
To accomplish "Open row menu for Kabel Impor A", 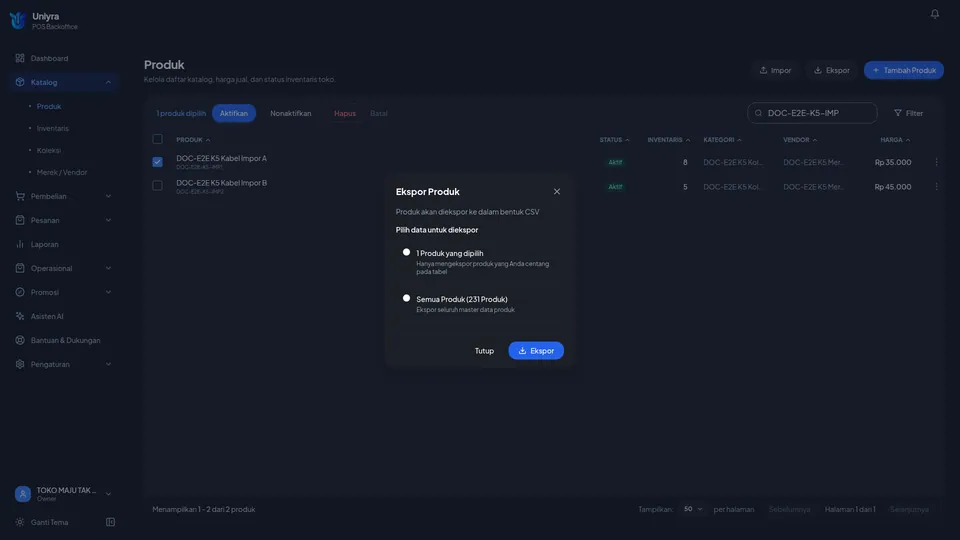I will [936, 162].
